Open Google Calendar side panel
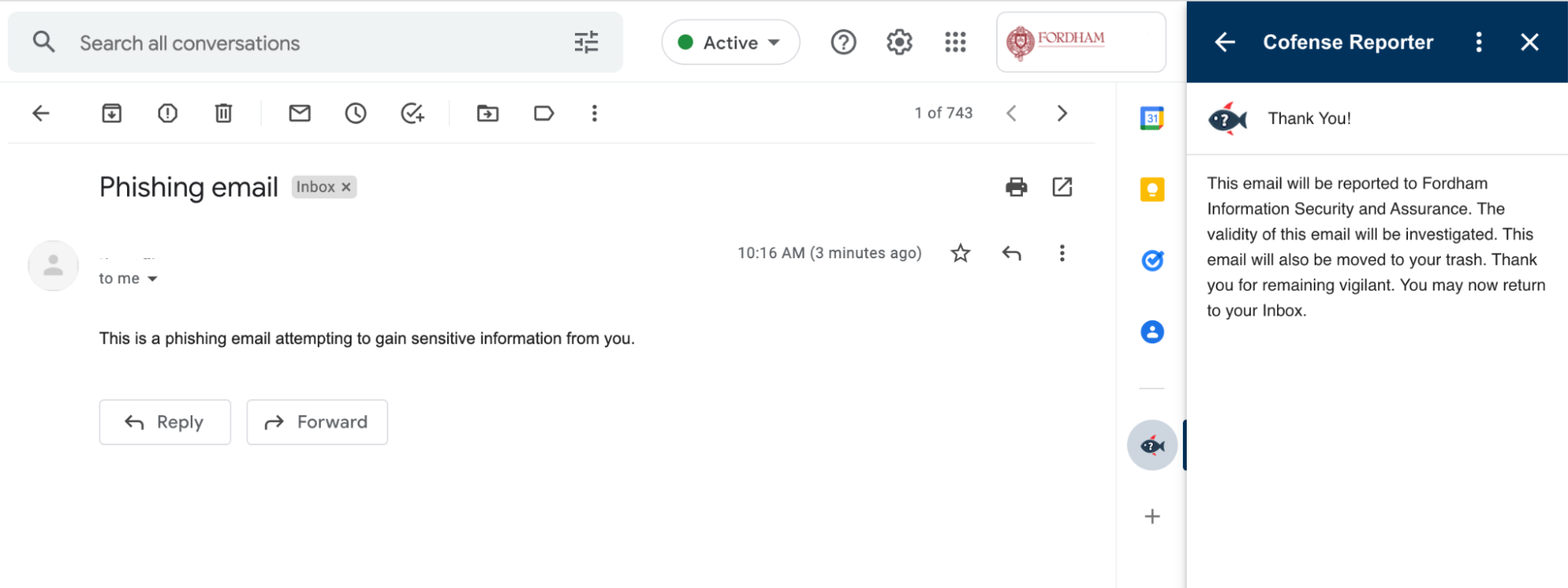Screen dimensions: 1568x588 tap(1151, 119)
